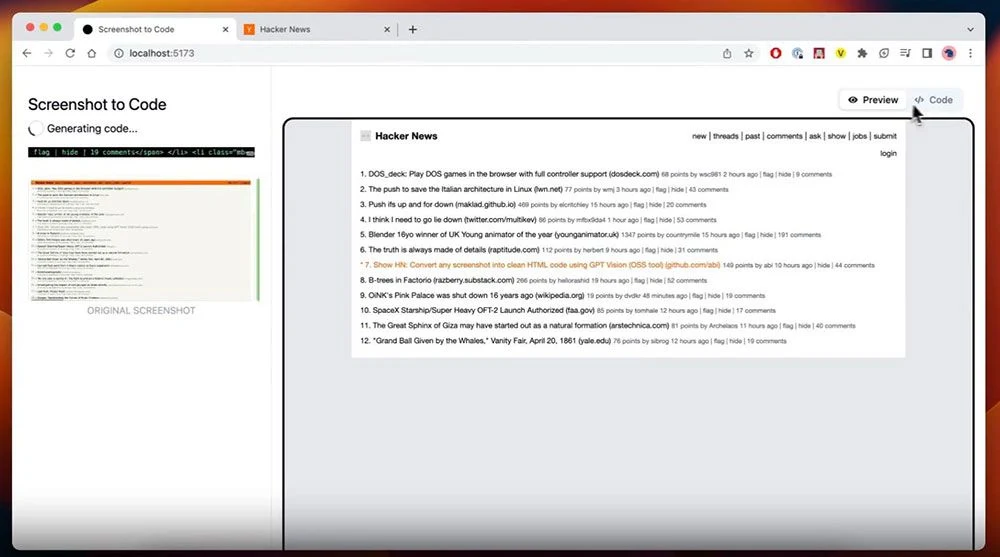
Task: Open the 'Grand Ball Given by the Whales' story
Action: (492, 341)
